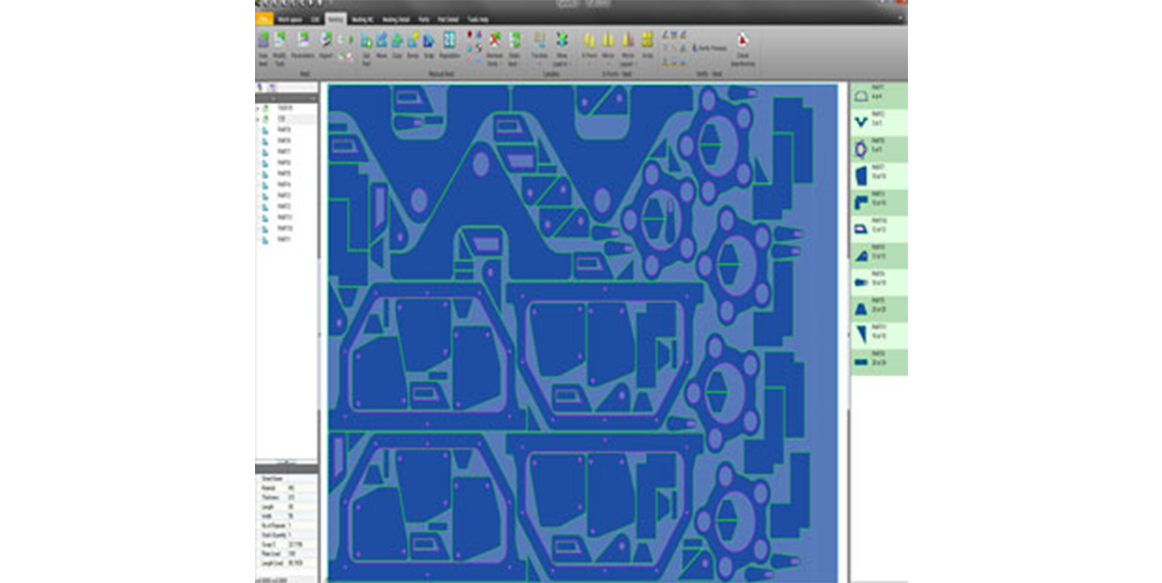
Task: Expand the U-Form dropdown
Action: click(589, 49)
